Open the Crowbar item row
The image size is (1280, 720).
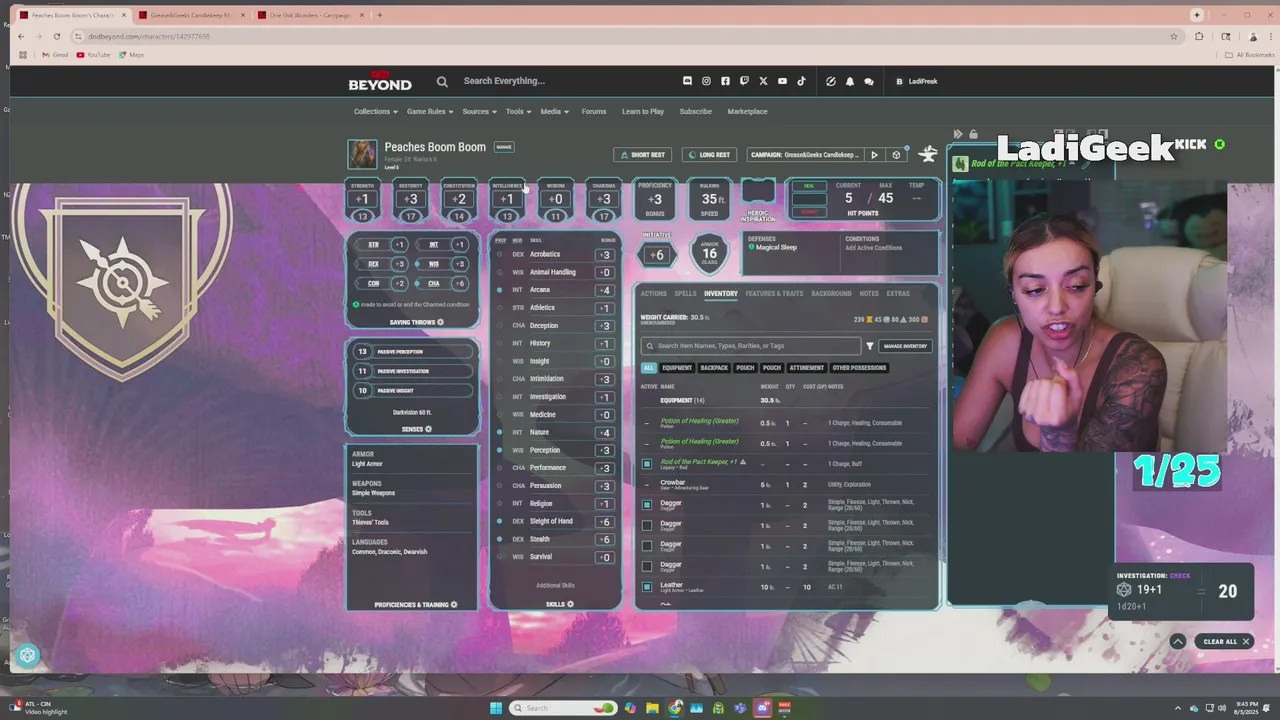click(787, 484)
